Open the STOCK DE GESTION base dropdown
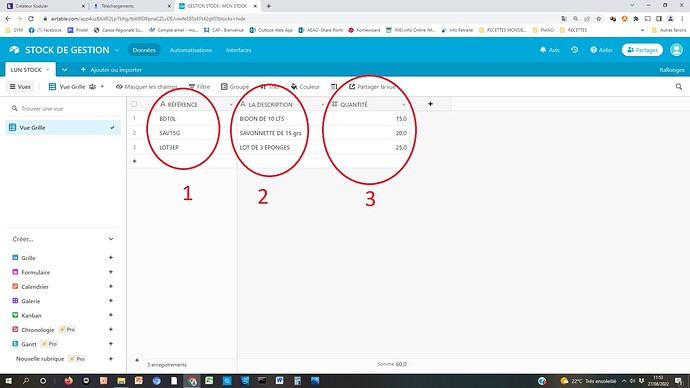Image resolution: width=690 pixels, height=388 pixels. tap(117, 50)
